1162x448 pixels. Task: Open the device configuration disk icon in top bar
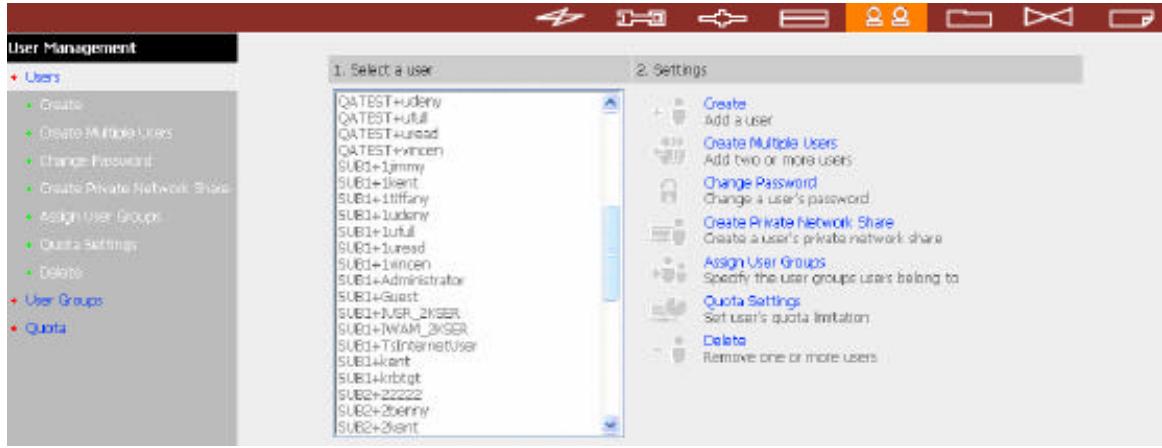click(x=804, y=17)
